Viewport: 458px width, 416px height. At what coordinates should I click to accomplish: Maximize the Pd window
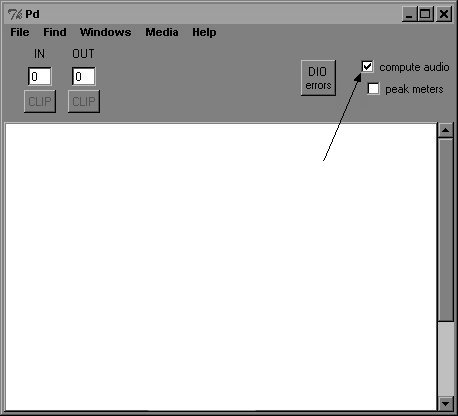coord(425,14)
